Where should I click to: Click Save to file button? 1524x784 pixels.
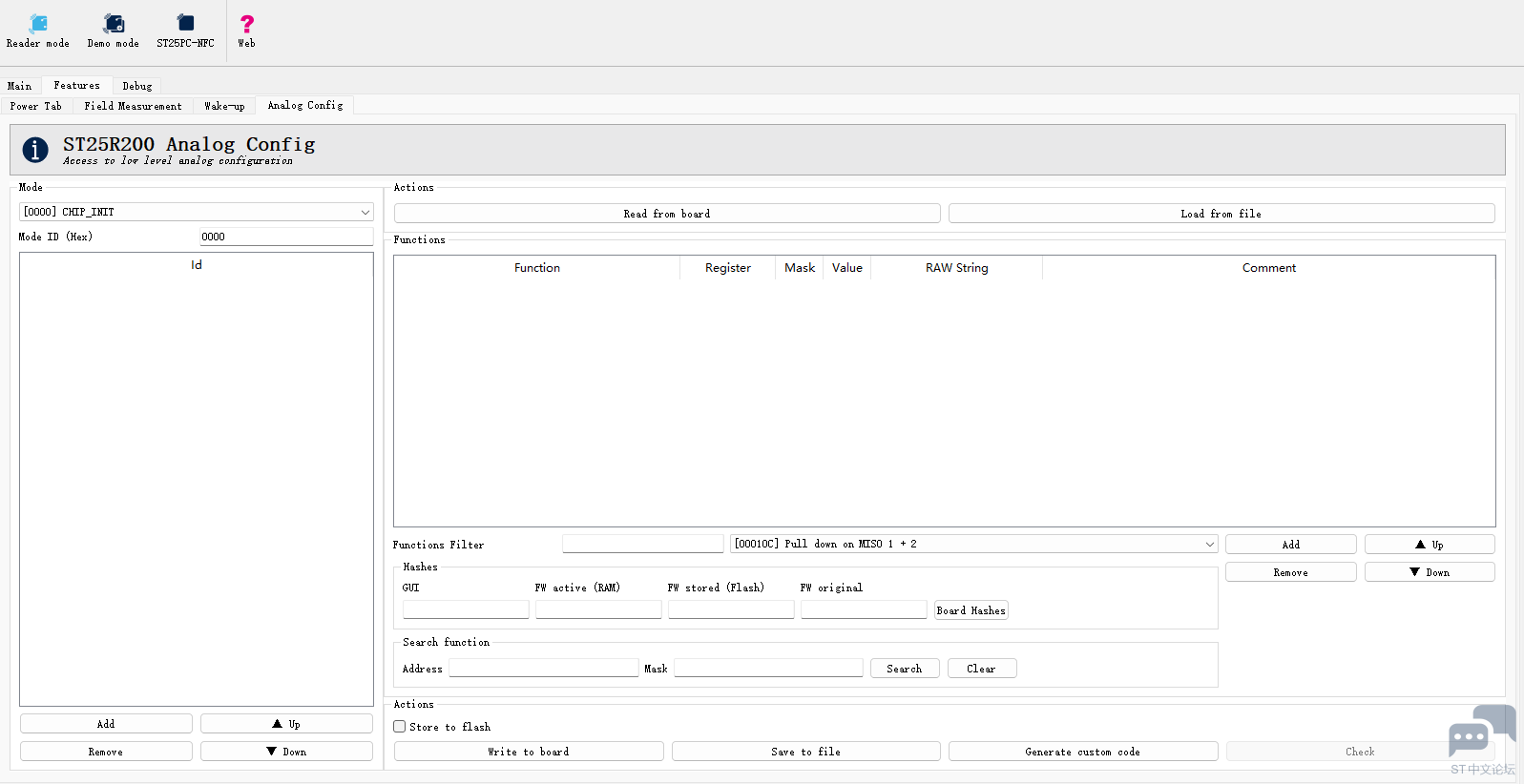806,752
